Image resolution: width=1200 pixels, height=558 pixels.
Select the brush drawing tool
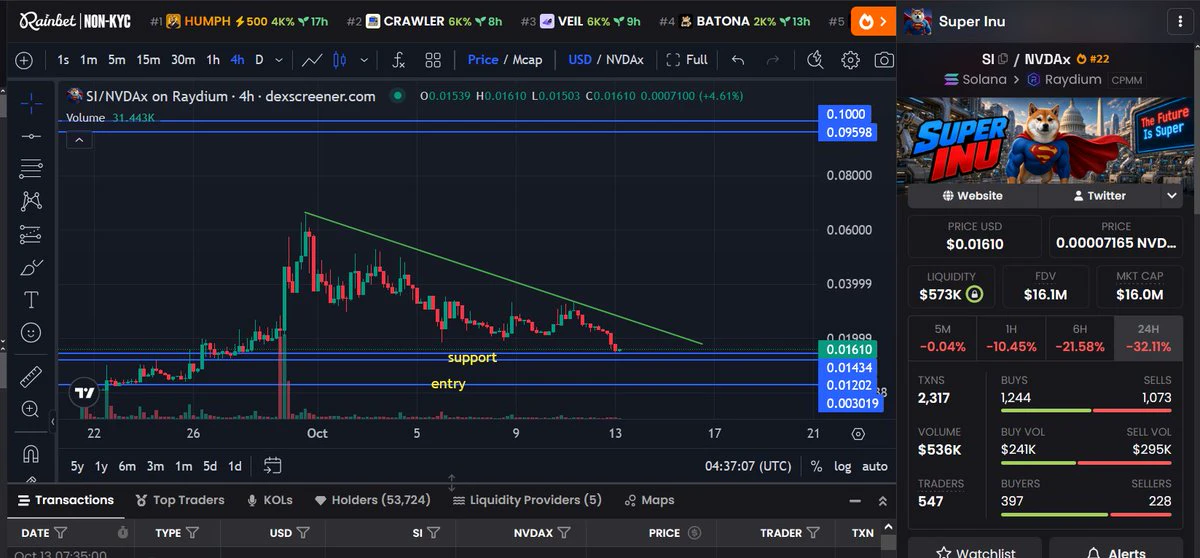click(x=31, y=267)
